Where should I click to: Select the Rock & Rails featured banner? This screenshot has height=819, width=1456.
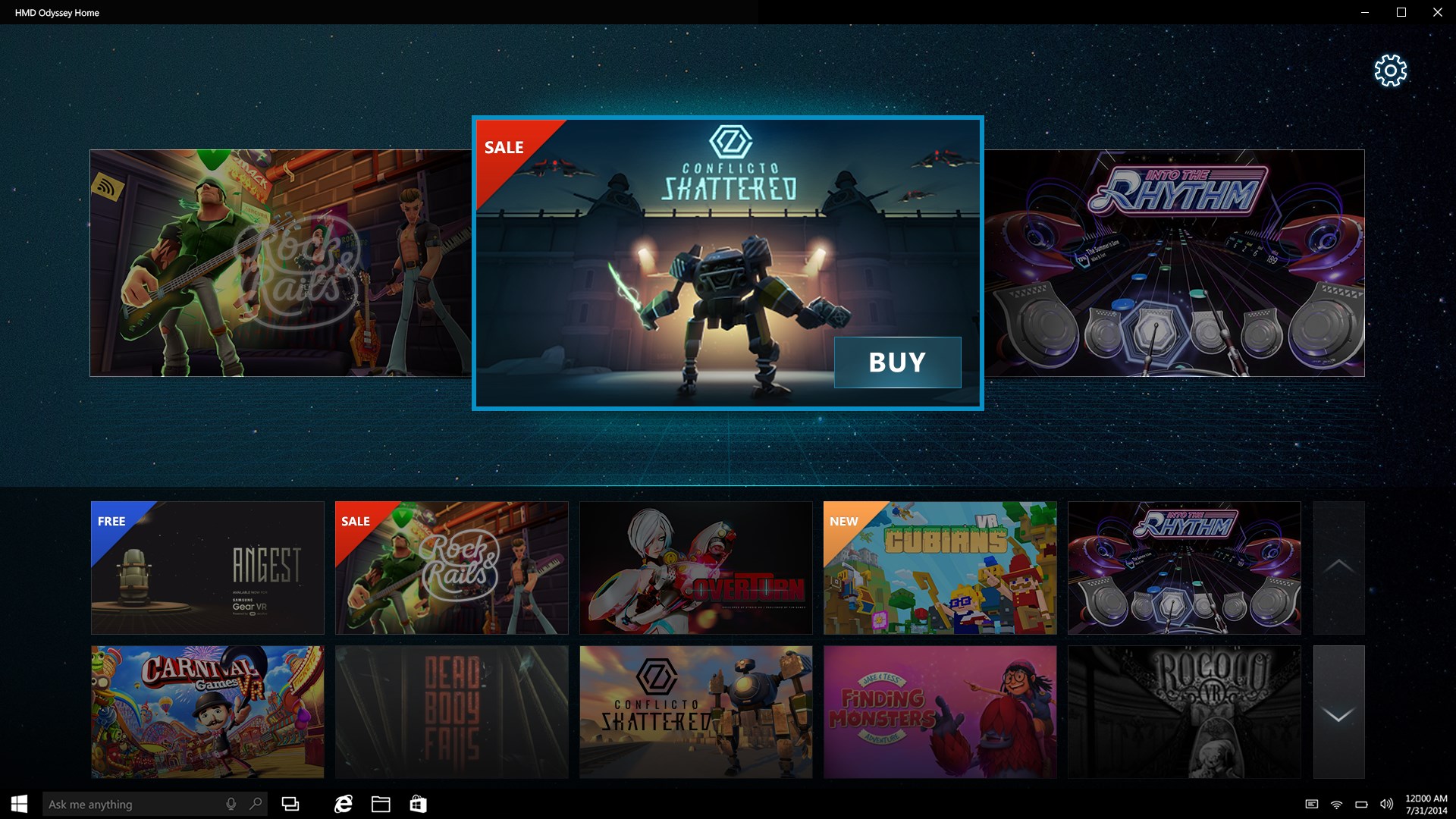click(x=281, y=263)
